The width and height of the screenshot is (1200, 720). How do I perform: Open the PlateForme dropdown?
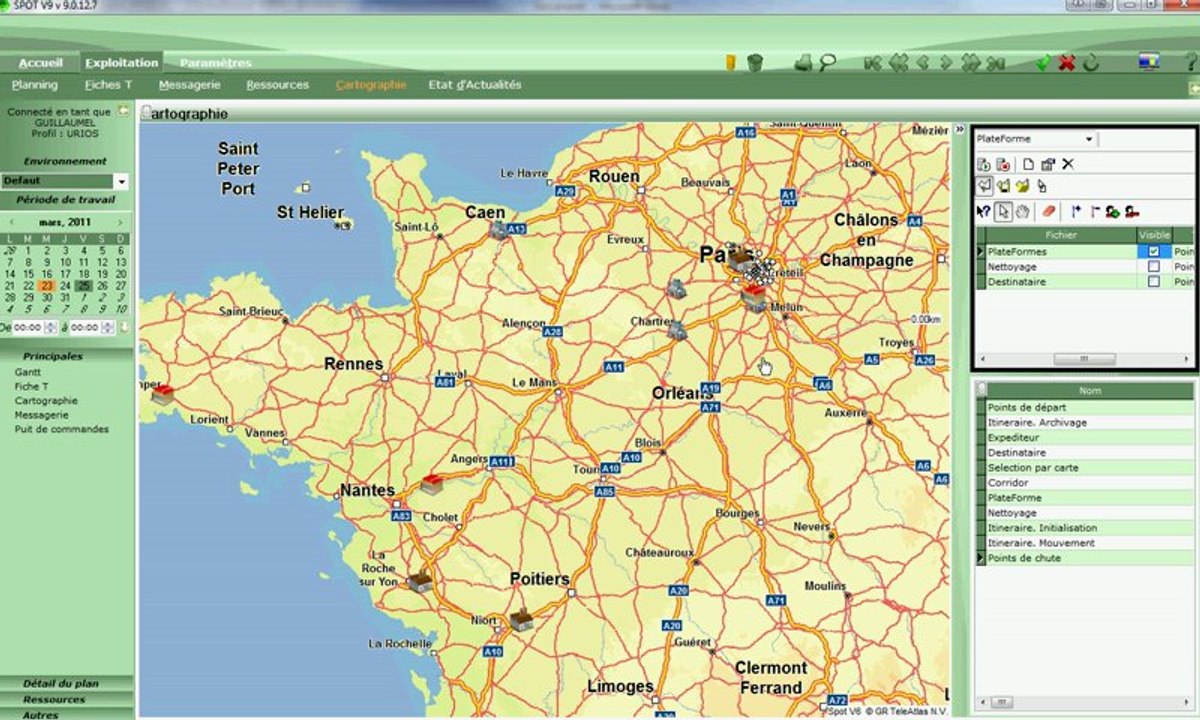pyautogui.click(x=1089, y=139)
